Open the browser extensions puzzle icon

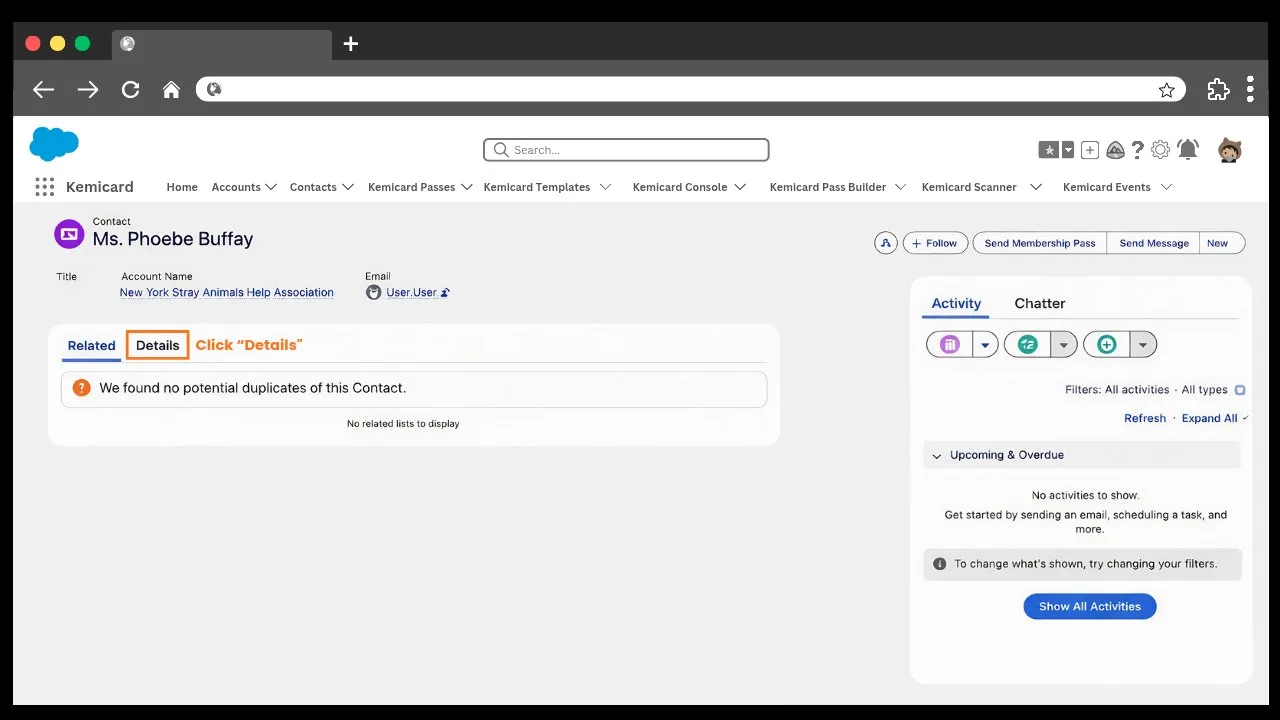click(1218, 89)
